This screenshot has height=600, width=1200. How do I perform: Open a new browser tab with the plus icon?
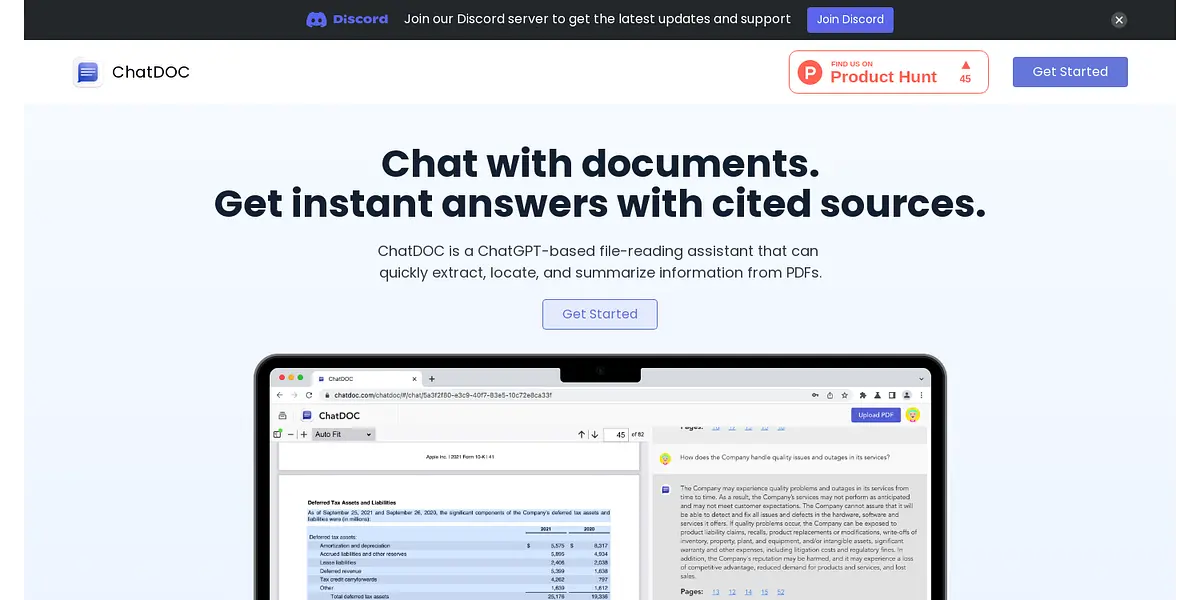click(x=432, y=379)
